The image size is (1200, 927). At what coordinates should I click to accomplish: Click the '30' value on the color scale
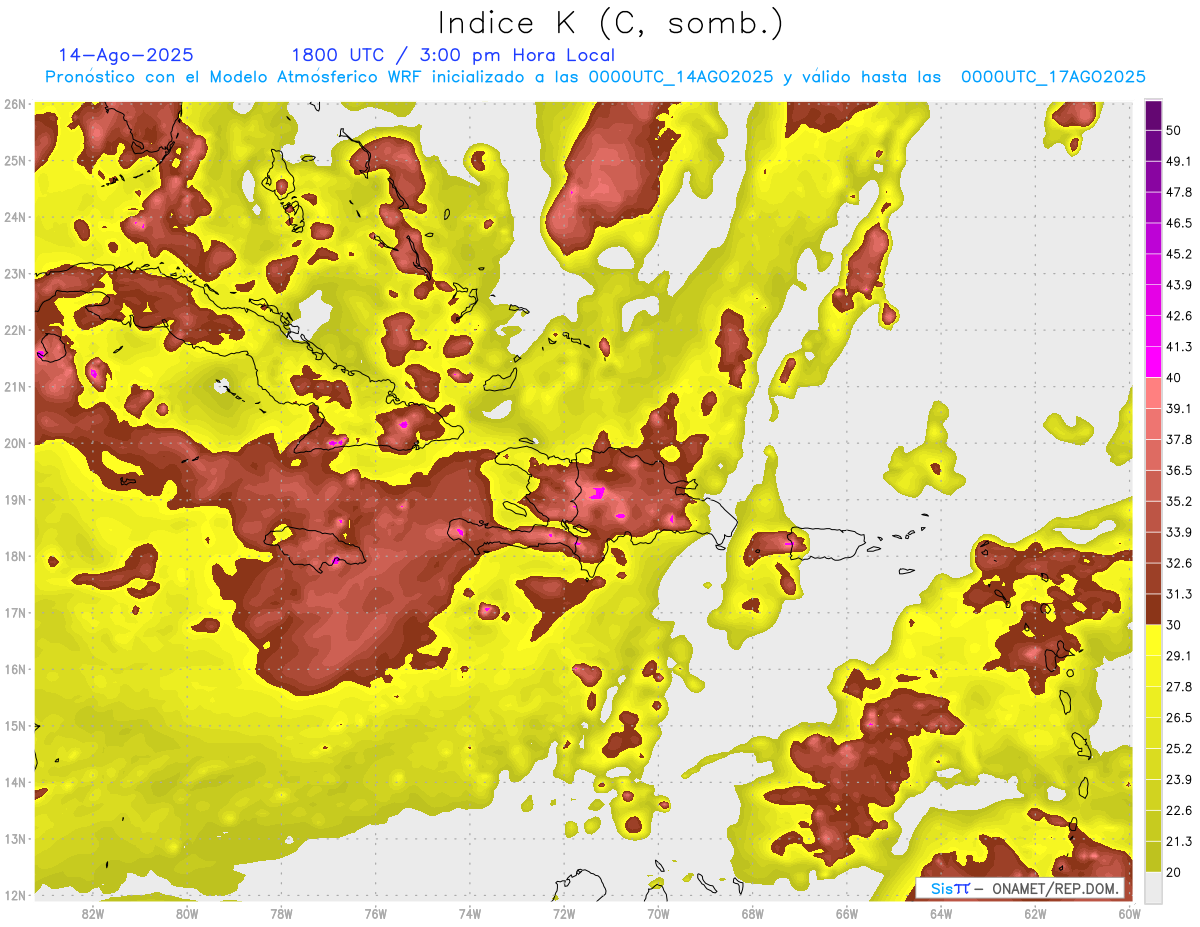point(1175,625)
